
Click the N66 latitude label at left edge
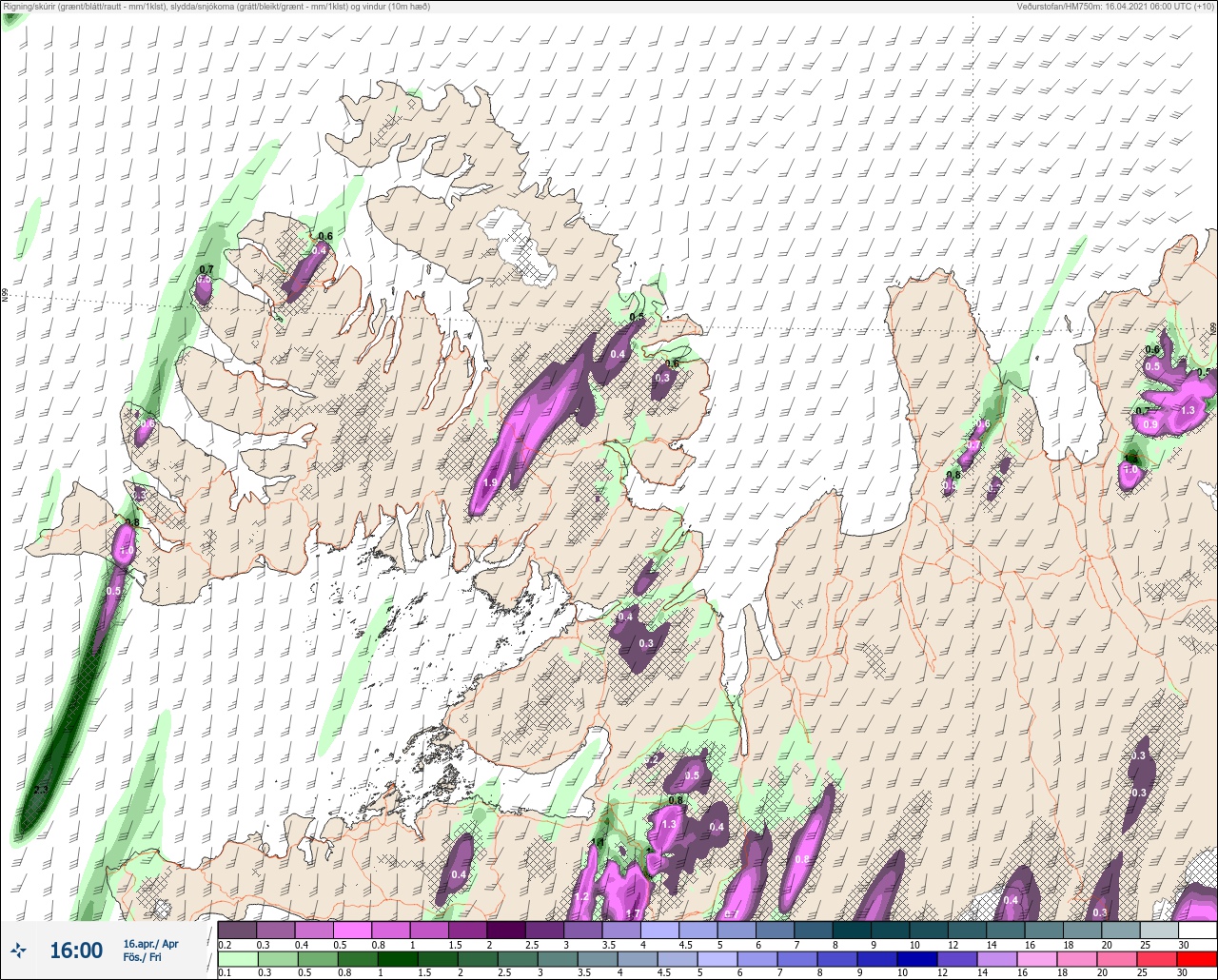click(5, 297)
